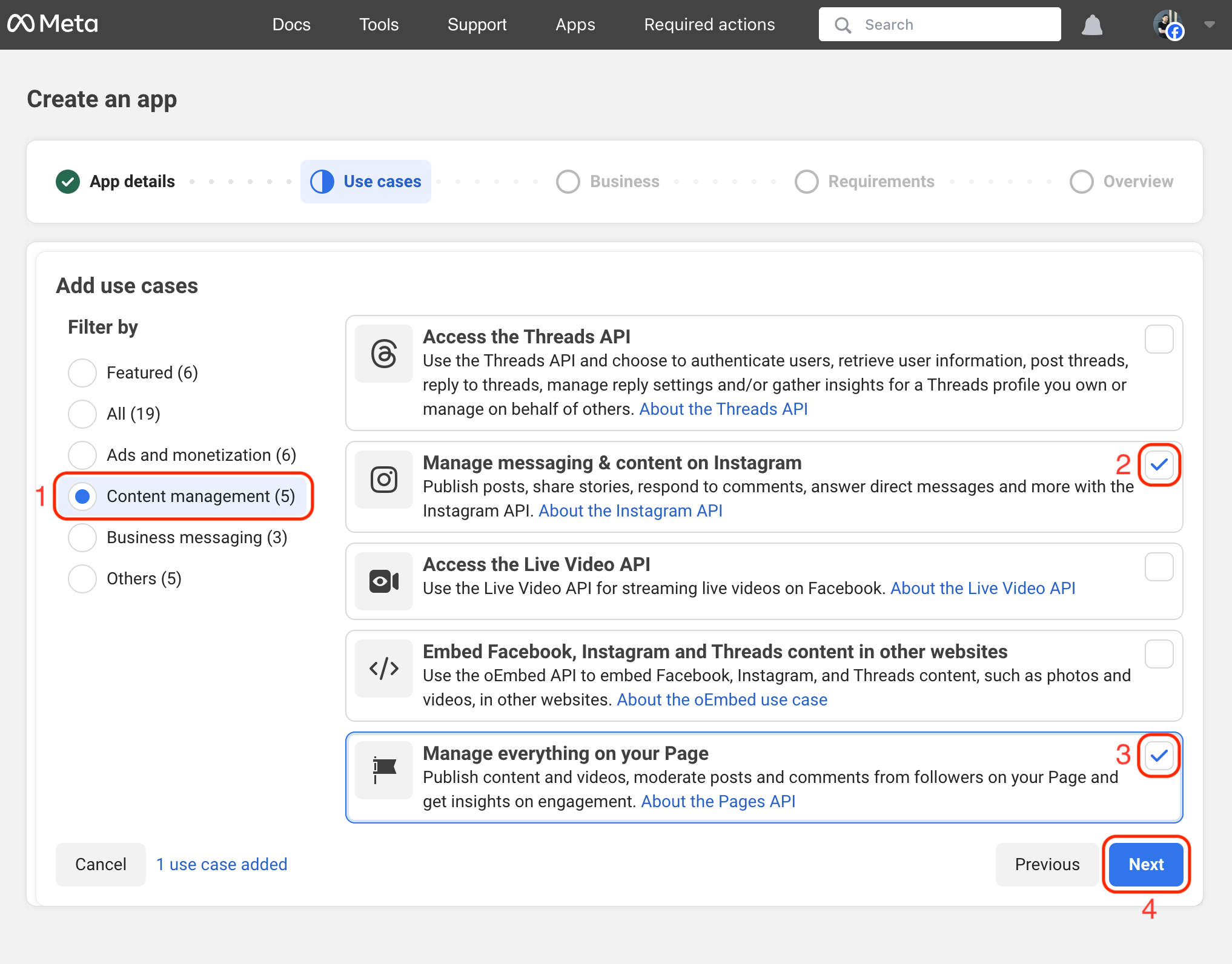Click the Threads API icon
1232x964 pixels.
pyautogui.click(x=383, y=354)
